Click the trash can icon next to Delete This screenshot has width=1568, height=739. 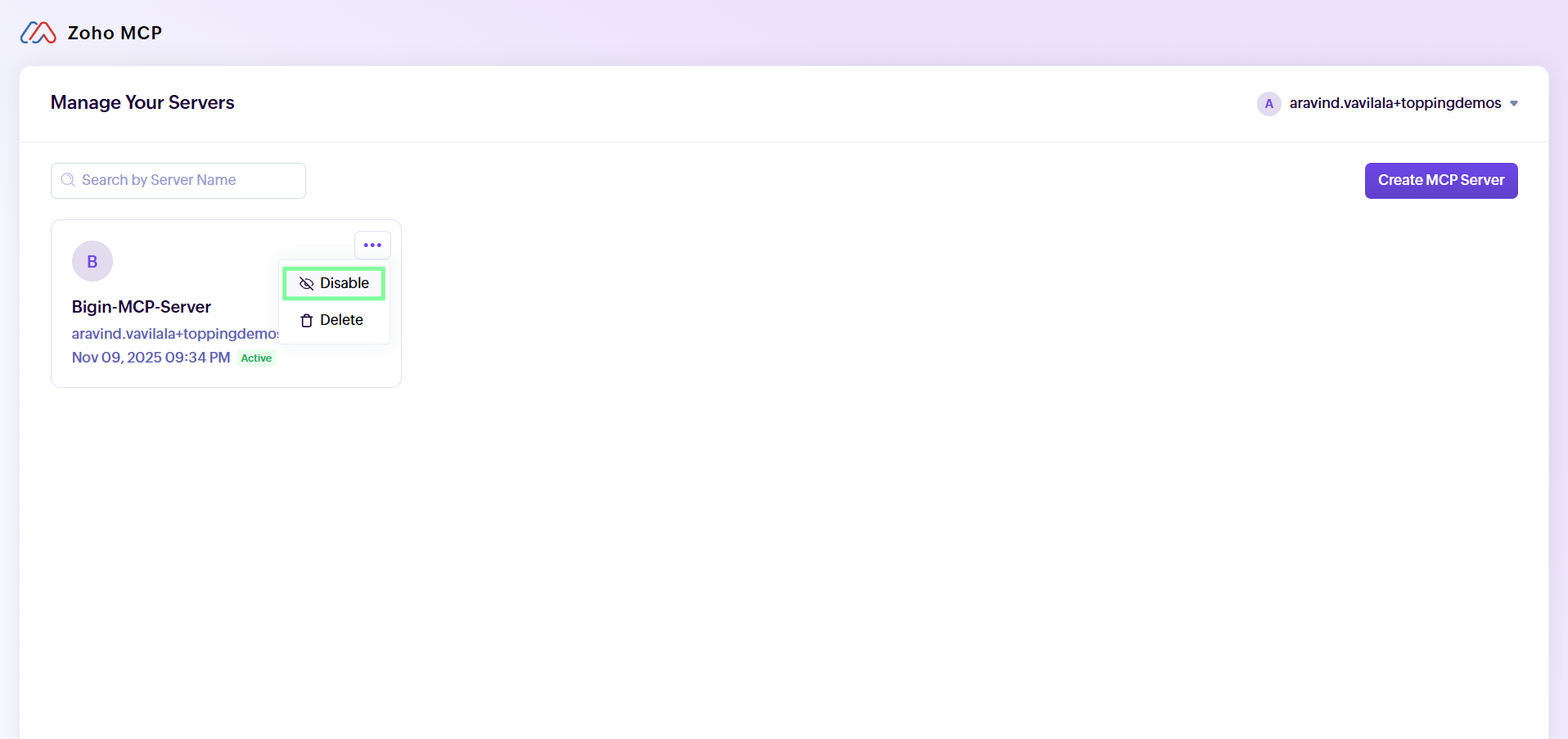coord(307,321)
